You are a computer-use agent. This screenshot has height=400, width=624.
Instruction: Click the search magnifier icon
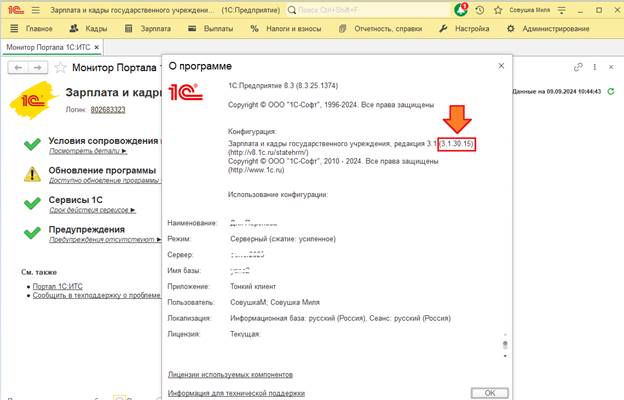[292, 10]
